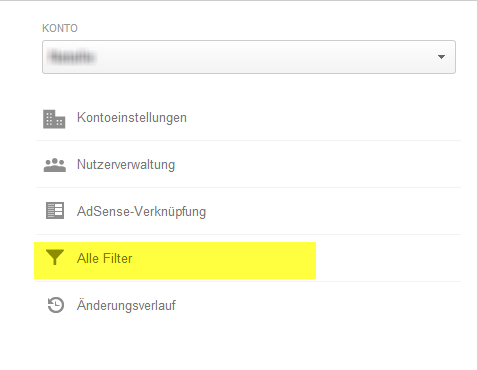This screenshot has height=370, width=477.
Task: Click the KONTO heading label
Action: pyautogui.click(x=60, y=28)
